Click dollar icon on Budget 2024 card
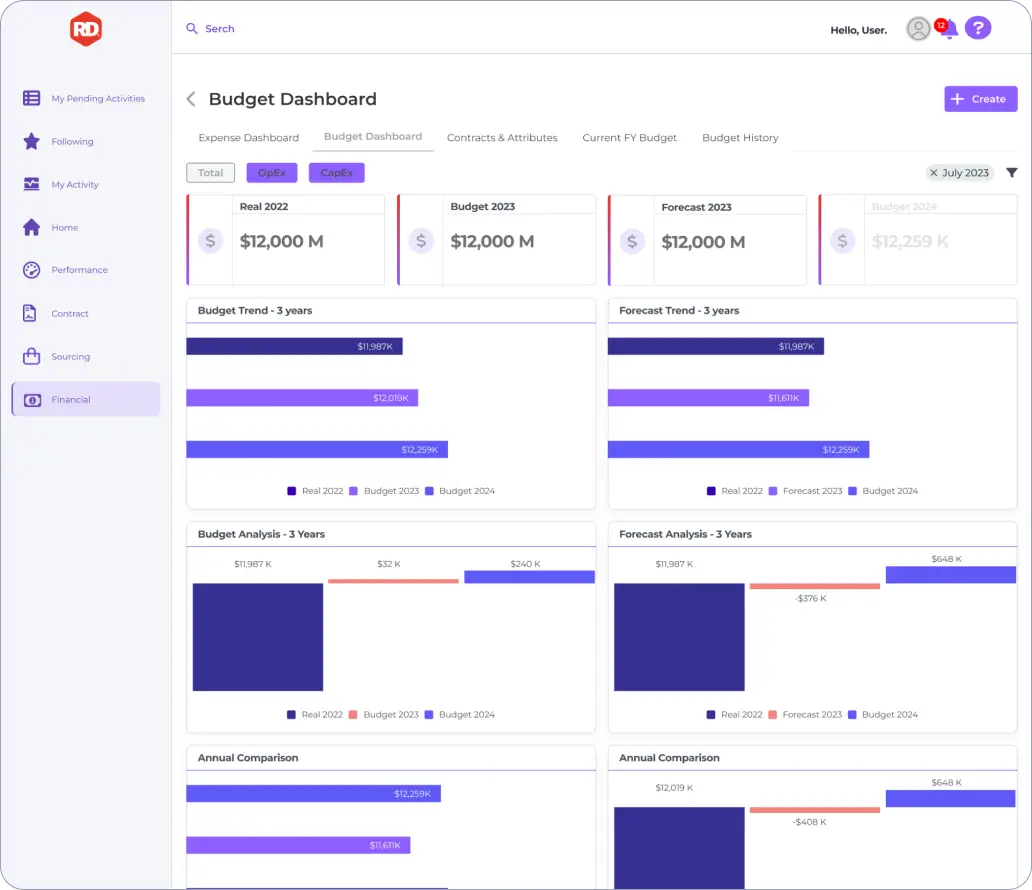1032x890 pixels. tap(842, 241)
